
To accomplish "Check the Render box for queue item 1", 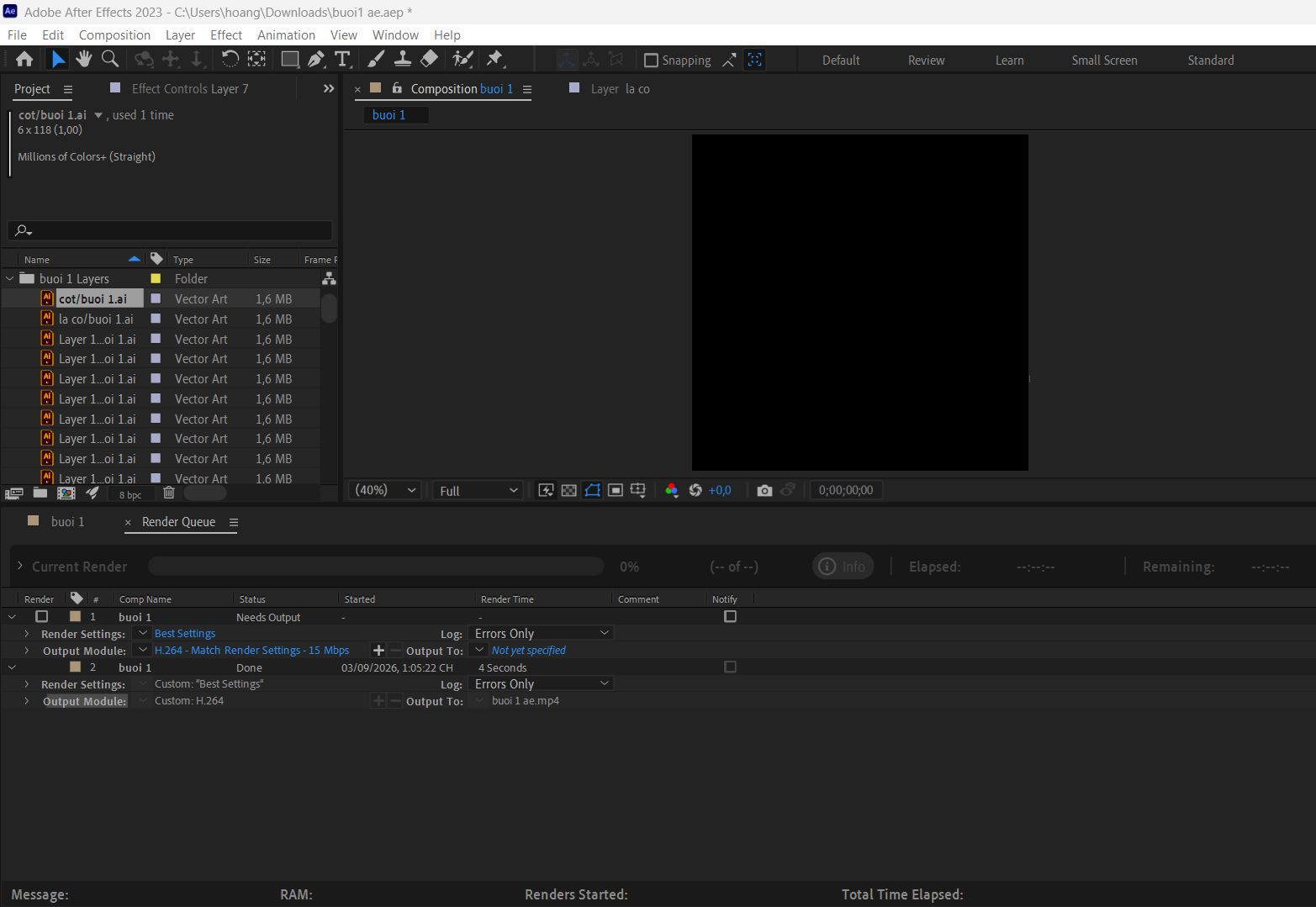I will [42, 616].
